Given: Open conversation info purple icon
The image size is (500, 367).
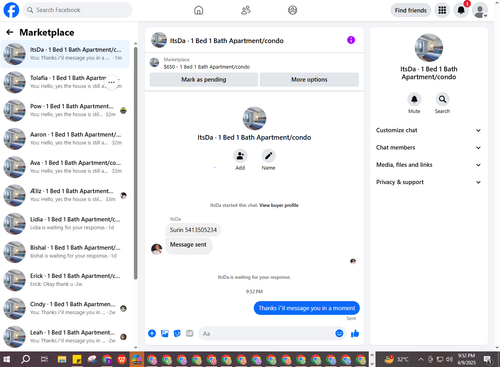Looking at the screenshot, I should click(351, 40).
